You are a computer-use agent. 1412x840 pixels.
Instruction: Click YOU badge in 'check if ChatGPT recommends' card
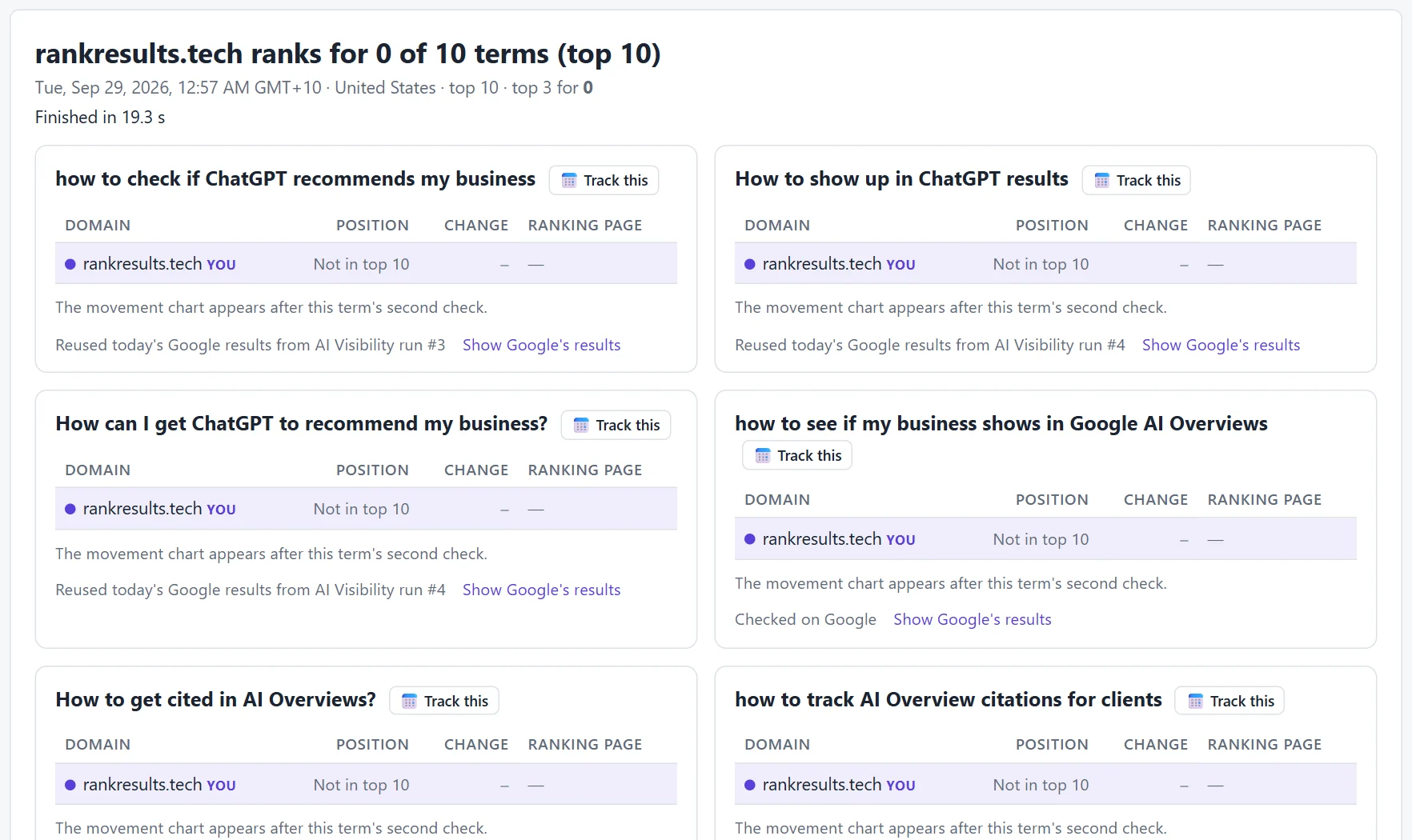pos(221,265)
